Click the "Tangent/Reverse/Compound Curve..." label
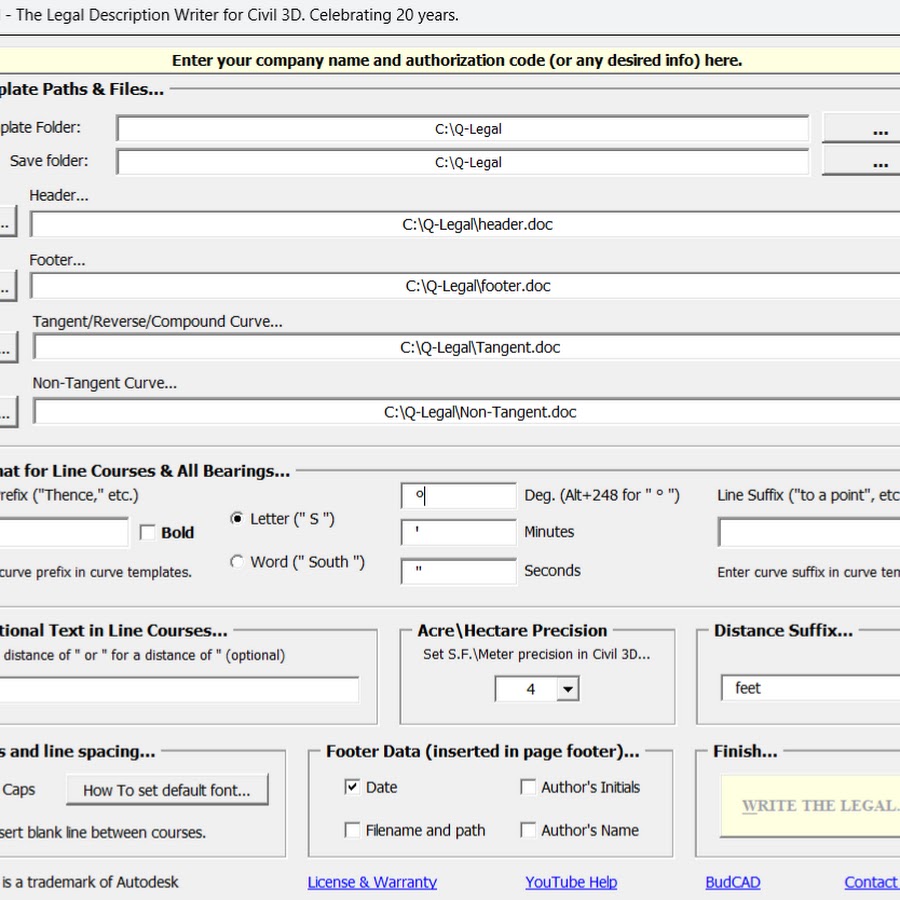The width and height of the screenshot is (900, 900). [x=157, y=321]
